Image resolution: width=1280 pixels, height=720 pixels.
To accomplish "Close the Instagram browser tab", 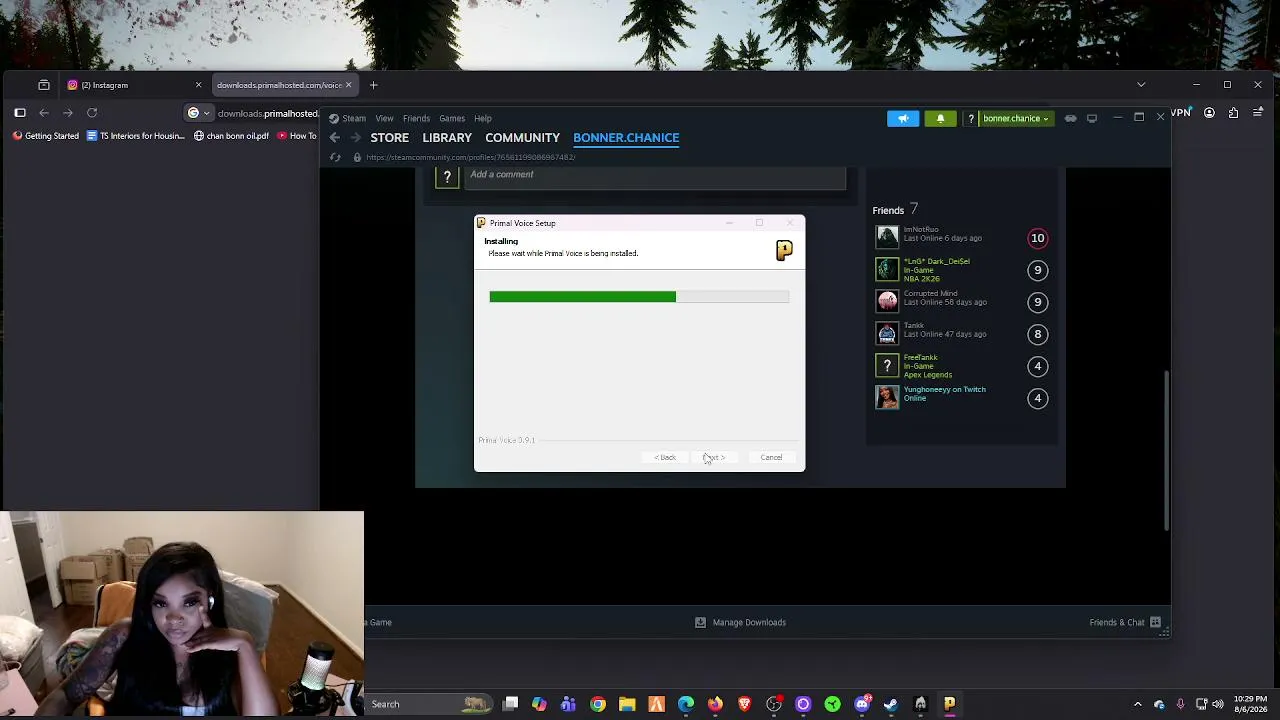I will coord(198,85).
